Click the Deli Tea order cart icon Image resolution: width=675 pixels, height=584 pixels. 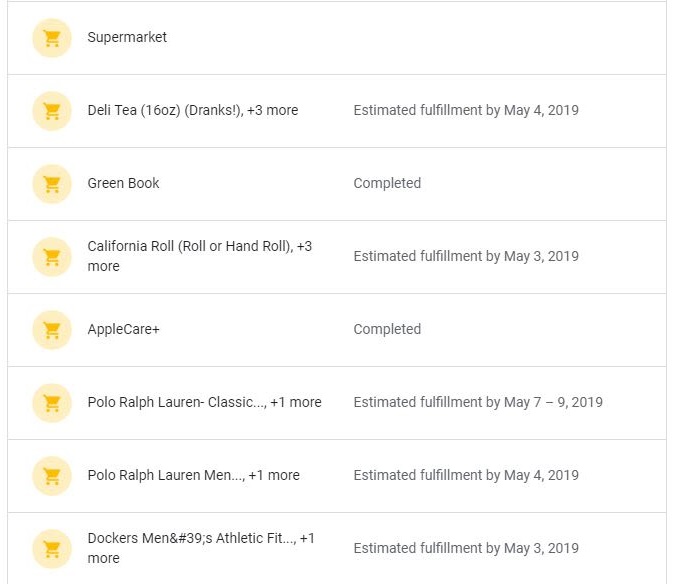52,111
